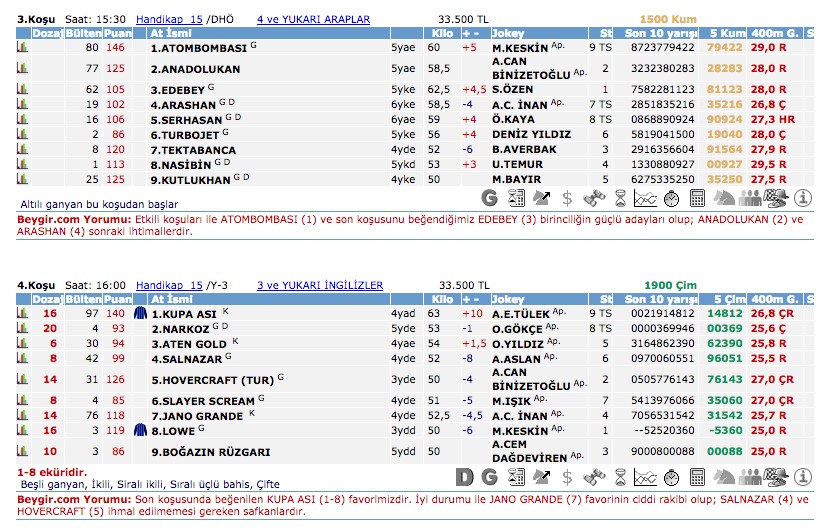
Task: Click the binoculars icon in race 3 toolbar
Action: coord(594,198)
